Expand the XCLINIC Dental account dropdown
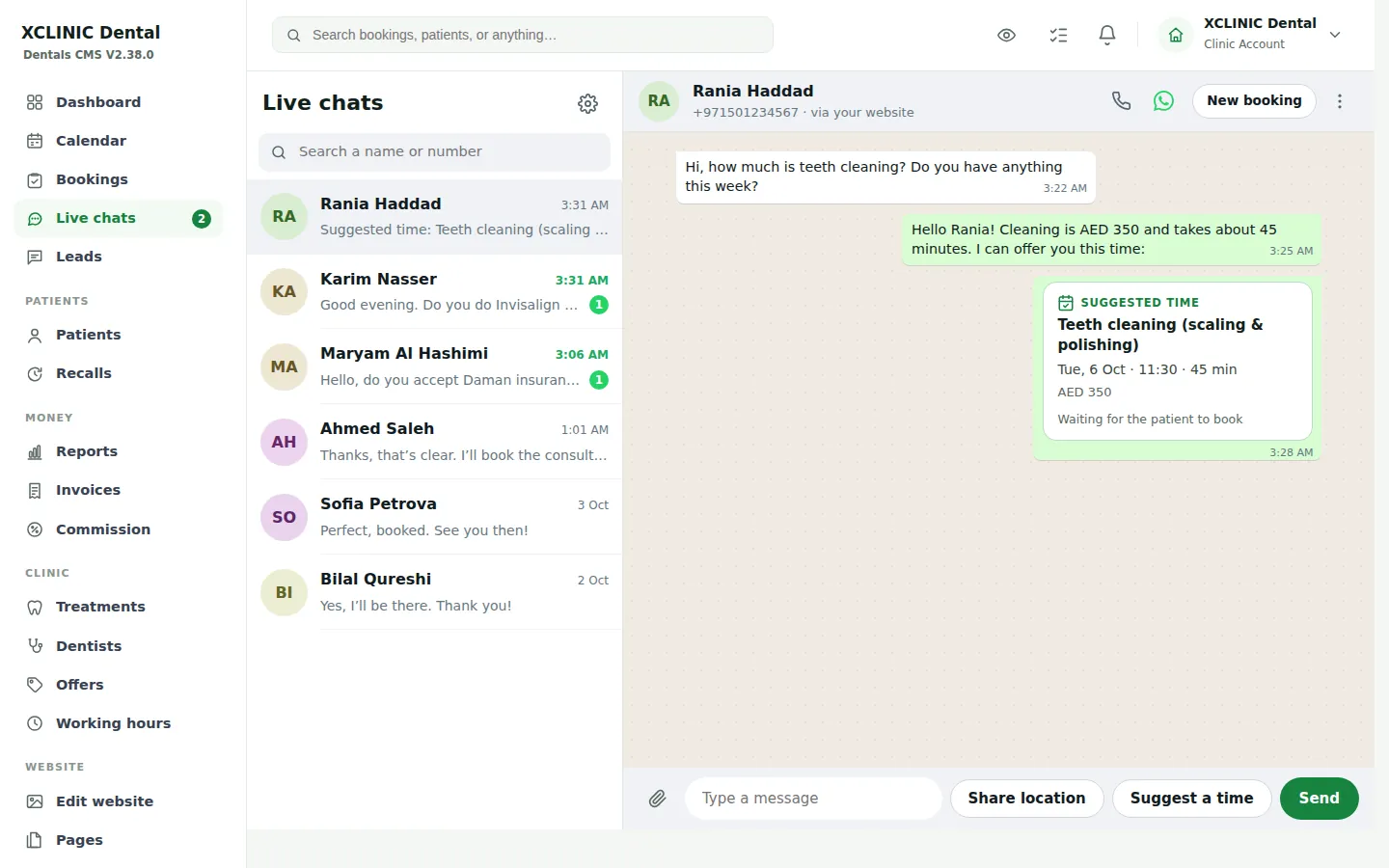This screenshot has height=868, width=1389. [1335, 35]
